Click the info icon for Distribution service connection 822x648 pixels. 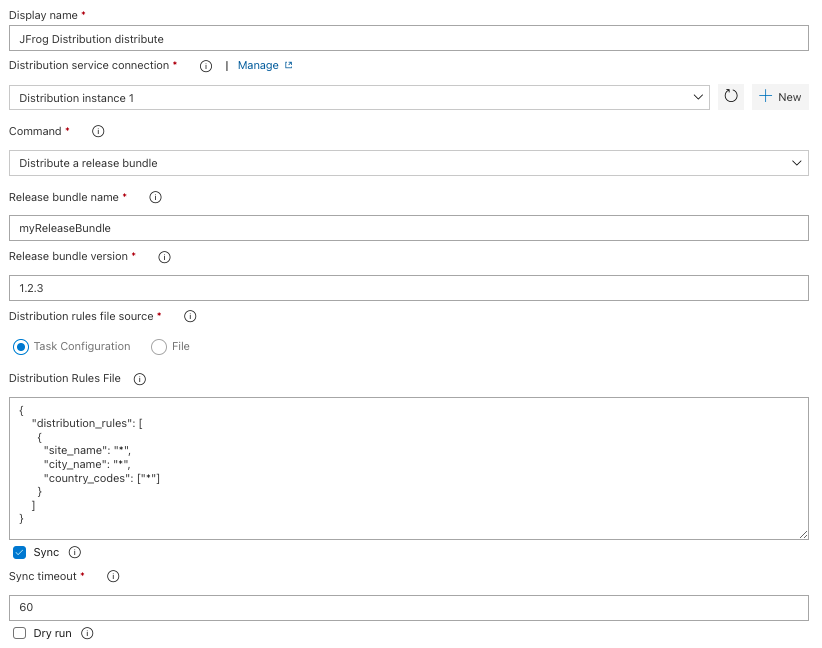tap(207, 65)
